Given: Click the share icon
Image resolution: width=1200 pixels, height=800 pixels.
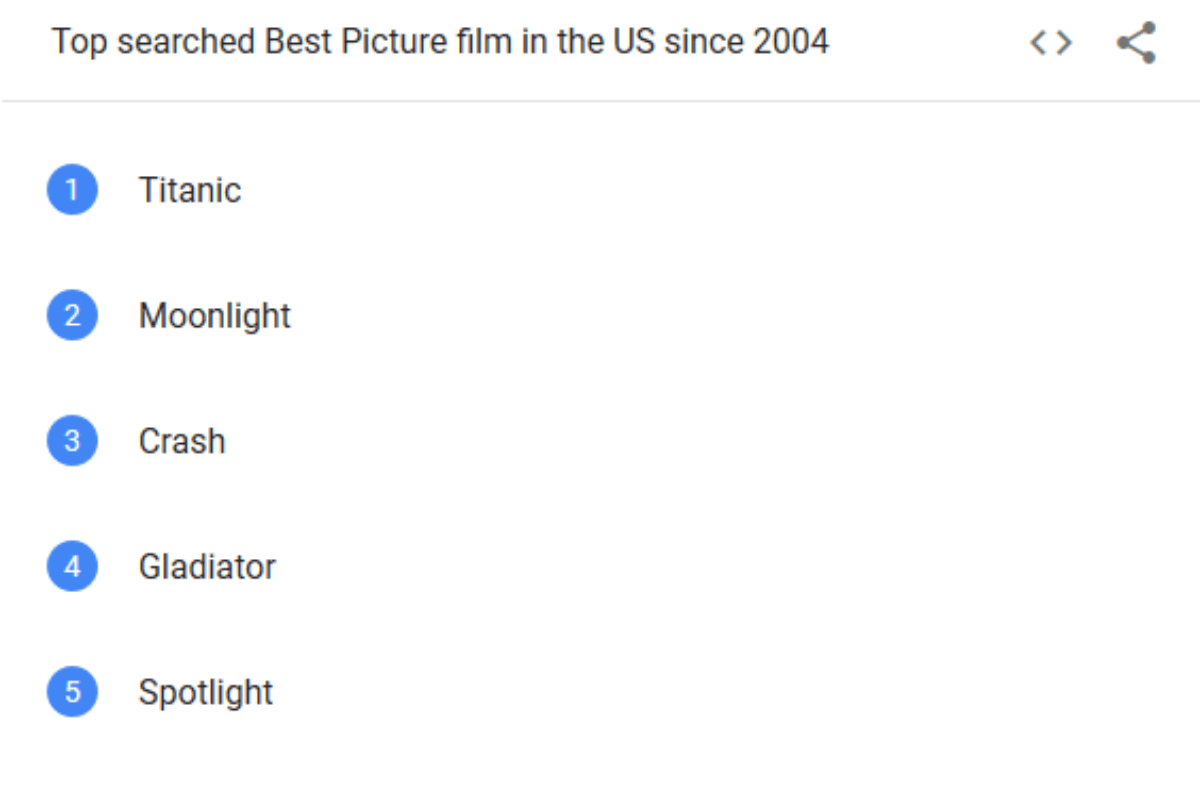Looking at the screenshot, I should pyautogui.click(x=1136, y=43).
